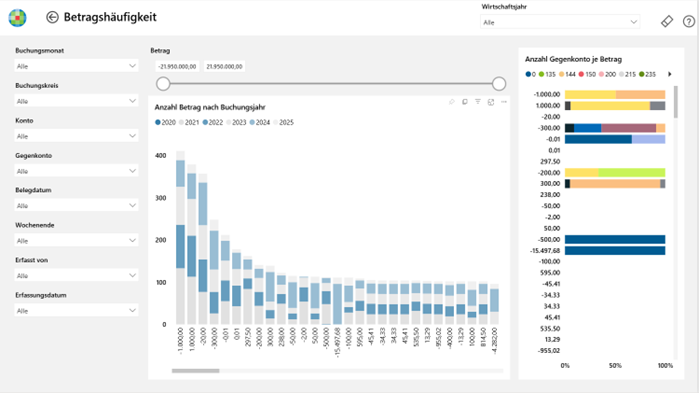
Task: Open the Gegenkonto filter dropdown
Action: [x=76, y=171]
